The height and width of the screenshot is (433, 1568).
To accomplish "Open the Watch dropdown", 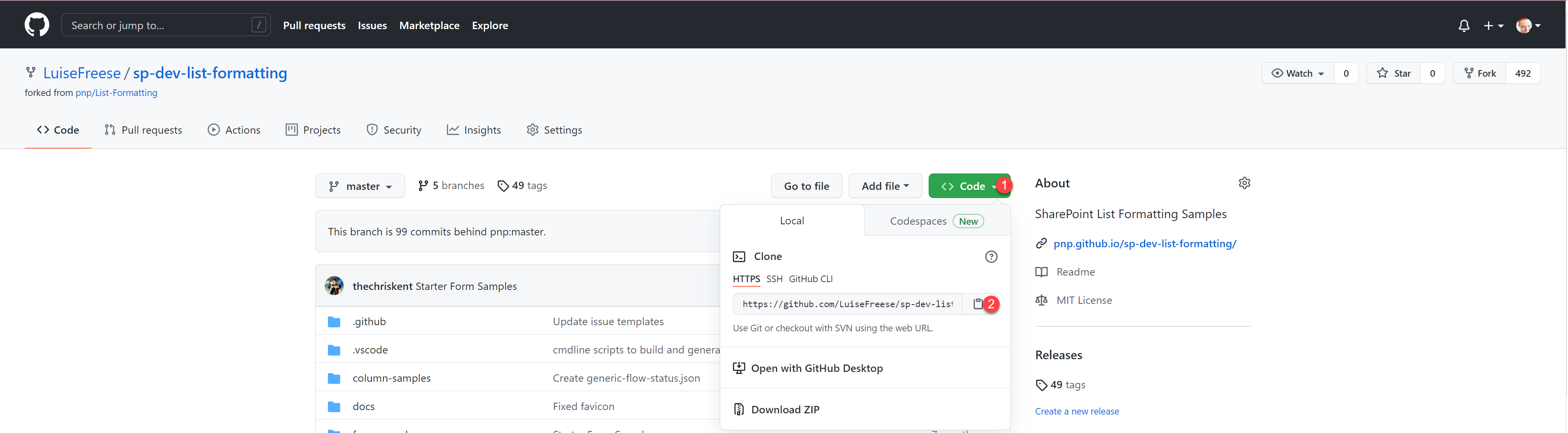I will [x=1298, y=73].
